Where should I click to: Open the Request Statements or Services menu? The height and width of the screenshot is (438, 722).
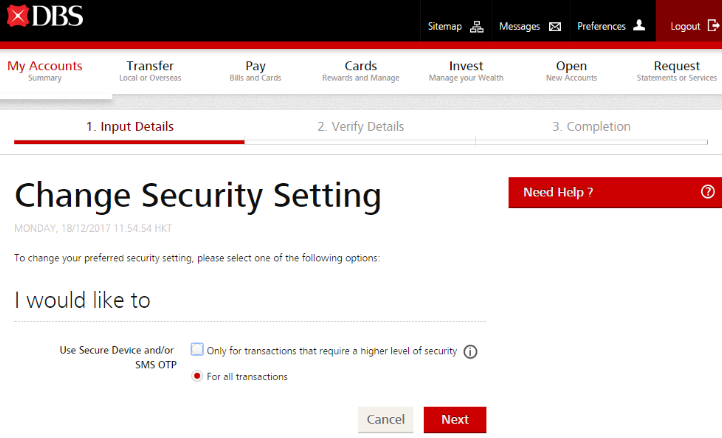coord(676,71)
